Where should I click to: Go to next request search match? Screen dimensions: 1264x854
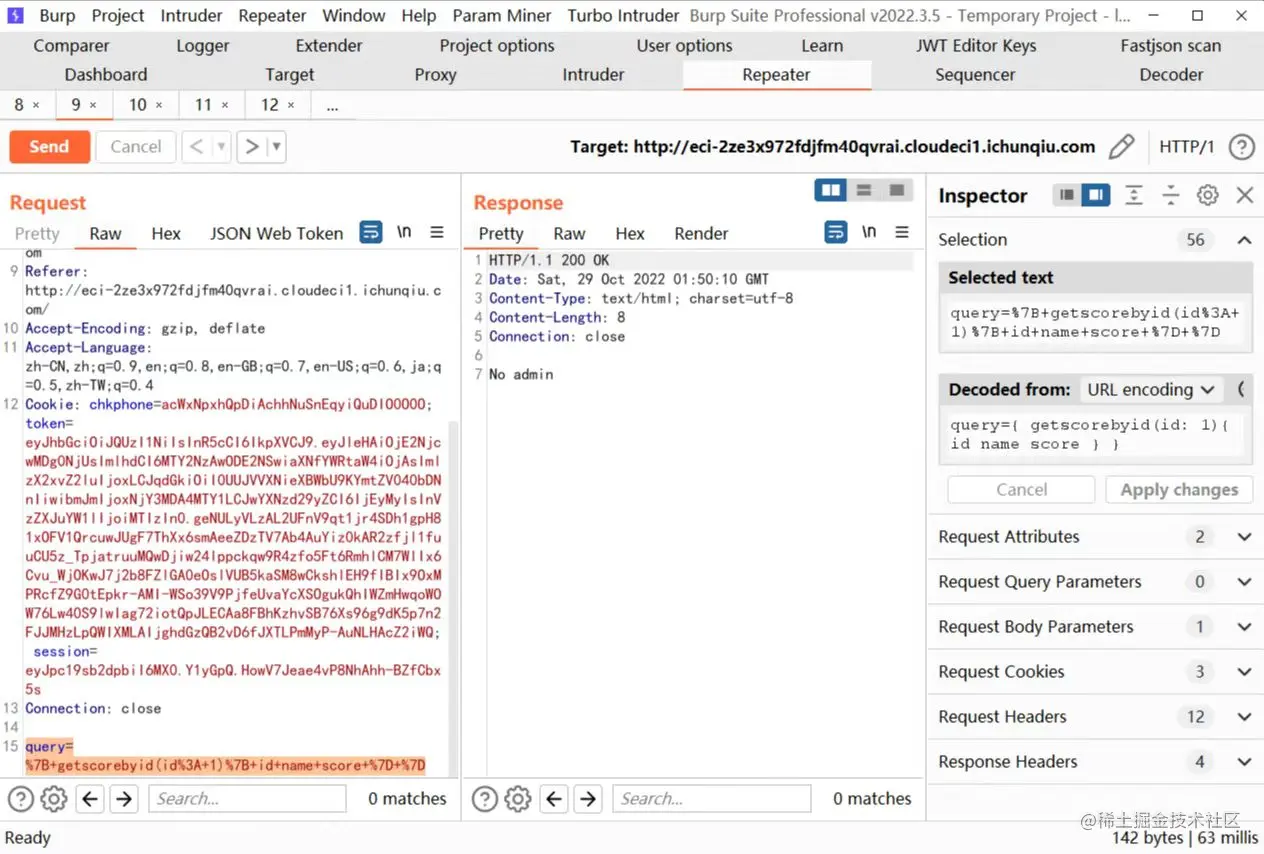(124, 798)
